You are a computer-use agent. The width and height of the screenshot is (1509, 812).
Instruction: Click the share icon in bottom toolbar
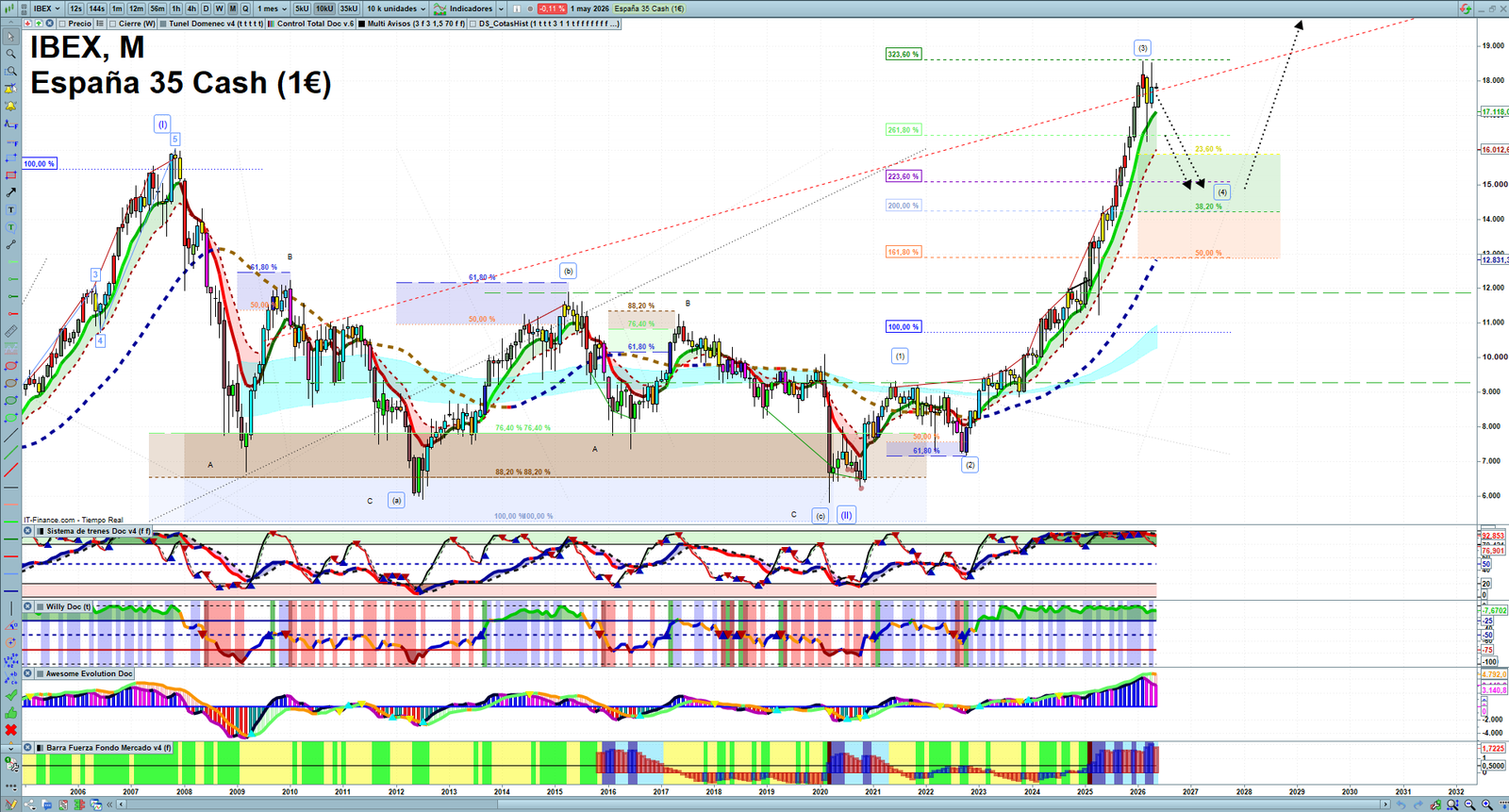[x=29, y=804]
